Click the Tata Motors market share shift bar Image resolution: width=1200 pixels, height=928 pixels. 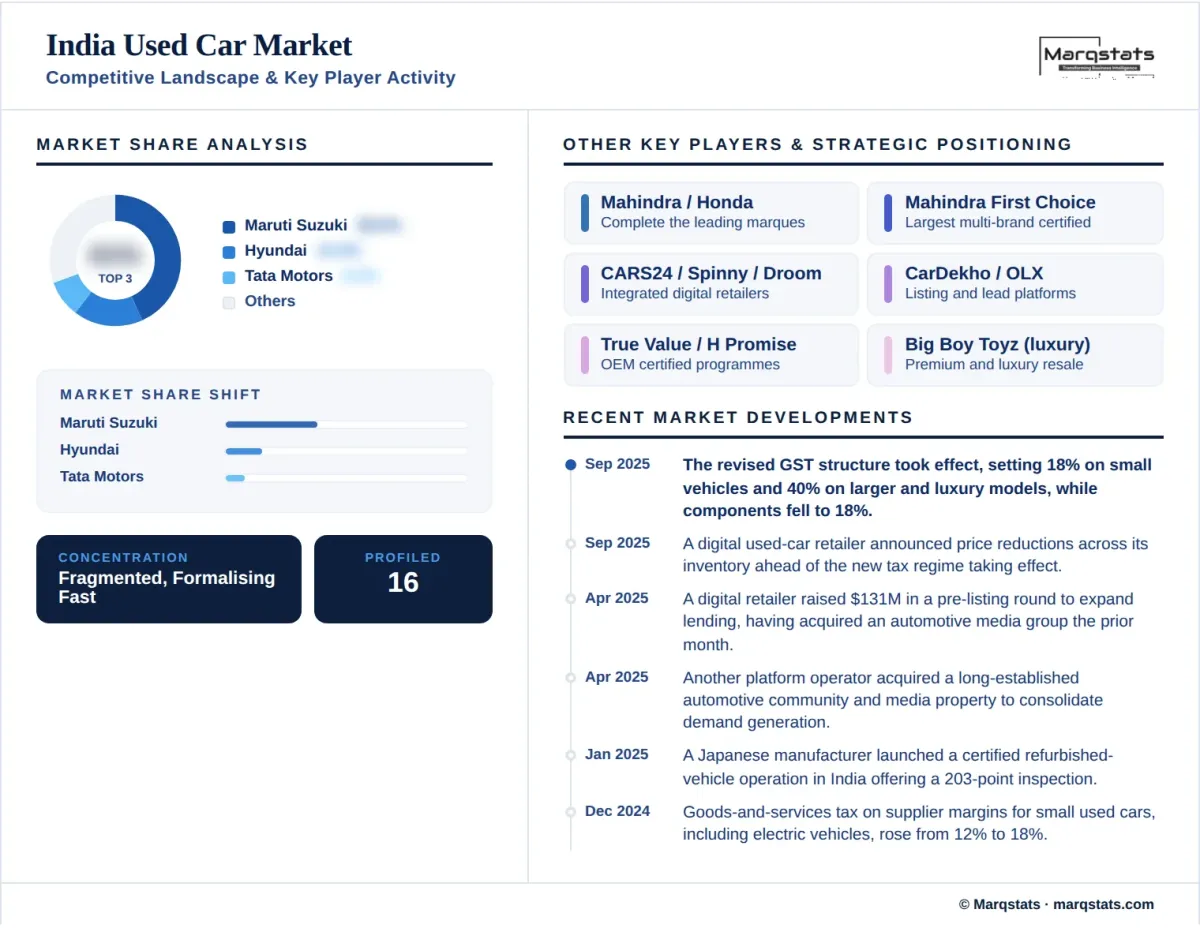[x=346, y=478]
